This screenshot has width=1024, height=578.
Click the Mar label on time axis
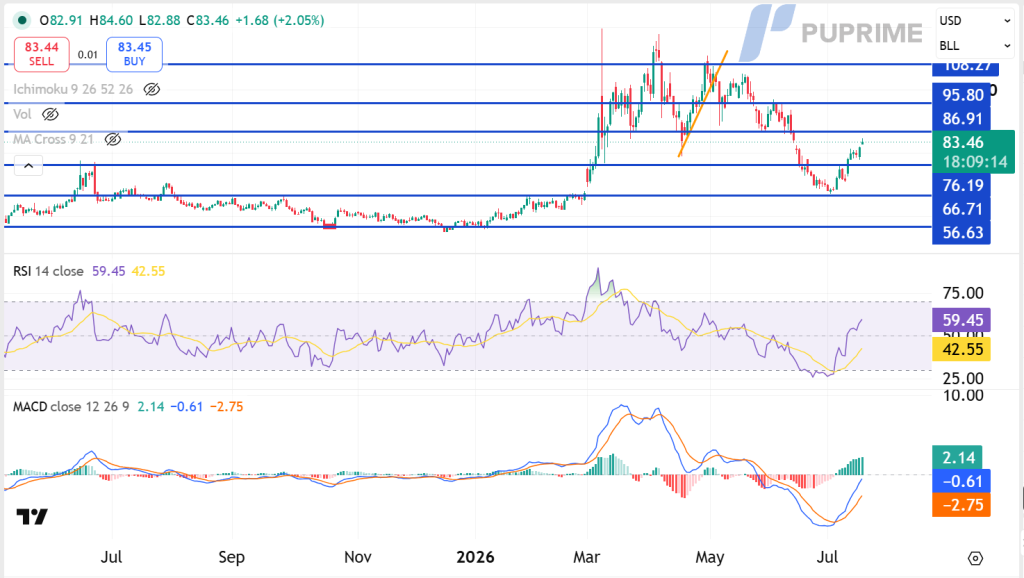coord(586,557)
